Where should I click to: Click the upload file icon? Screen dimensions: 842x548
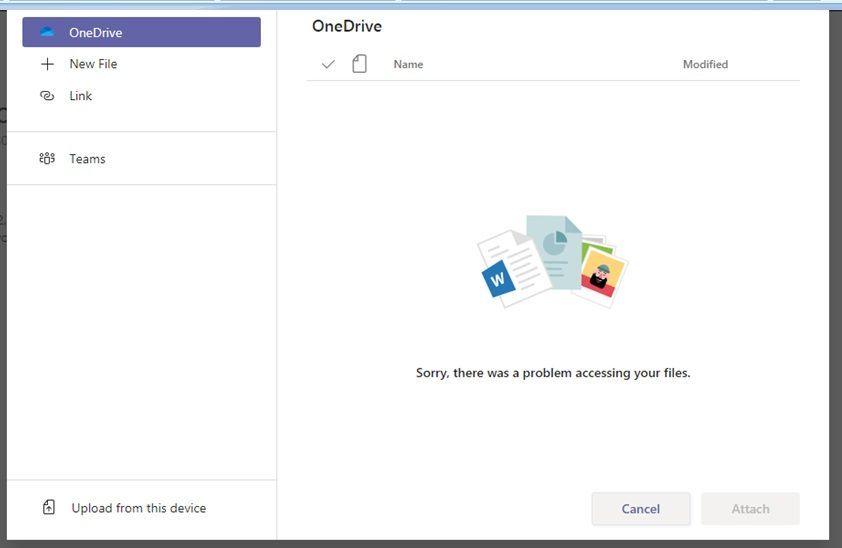49,507
